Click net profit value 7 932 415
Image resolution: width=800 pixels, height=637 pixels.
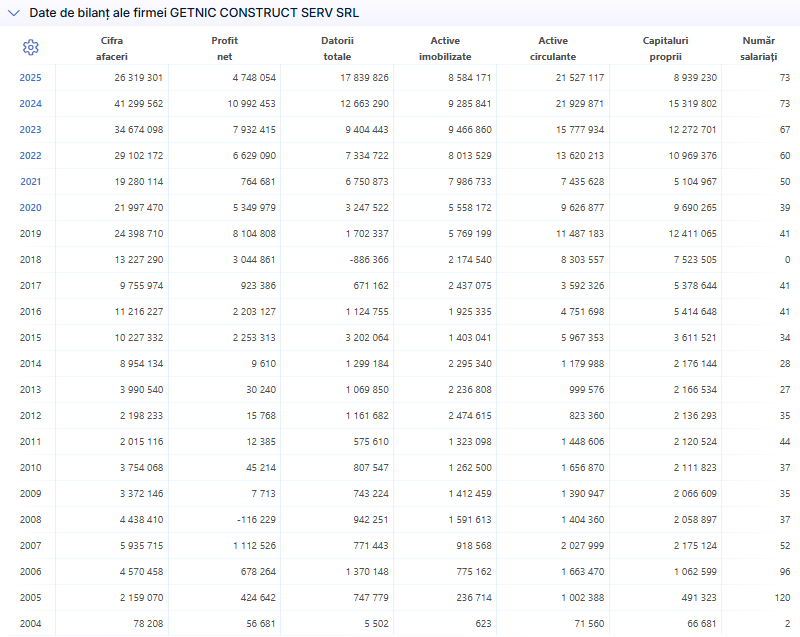[254, 130]
